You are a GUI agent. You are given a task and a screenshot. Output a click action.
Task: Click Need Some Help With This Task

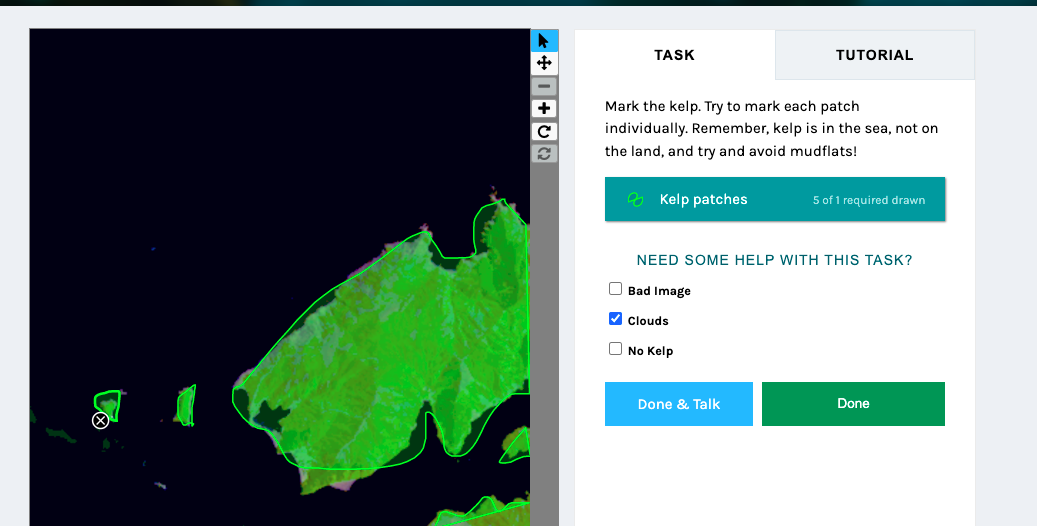pos(774,260)
